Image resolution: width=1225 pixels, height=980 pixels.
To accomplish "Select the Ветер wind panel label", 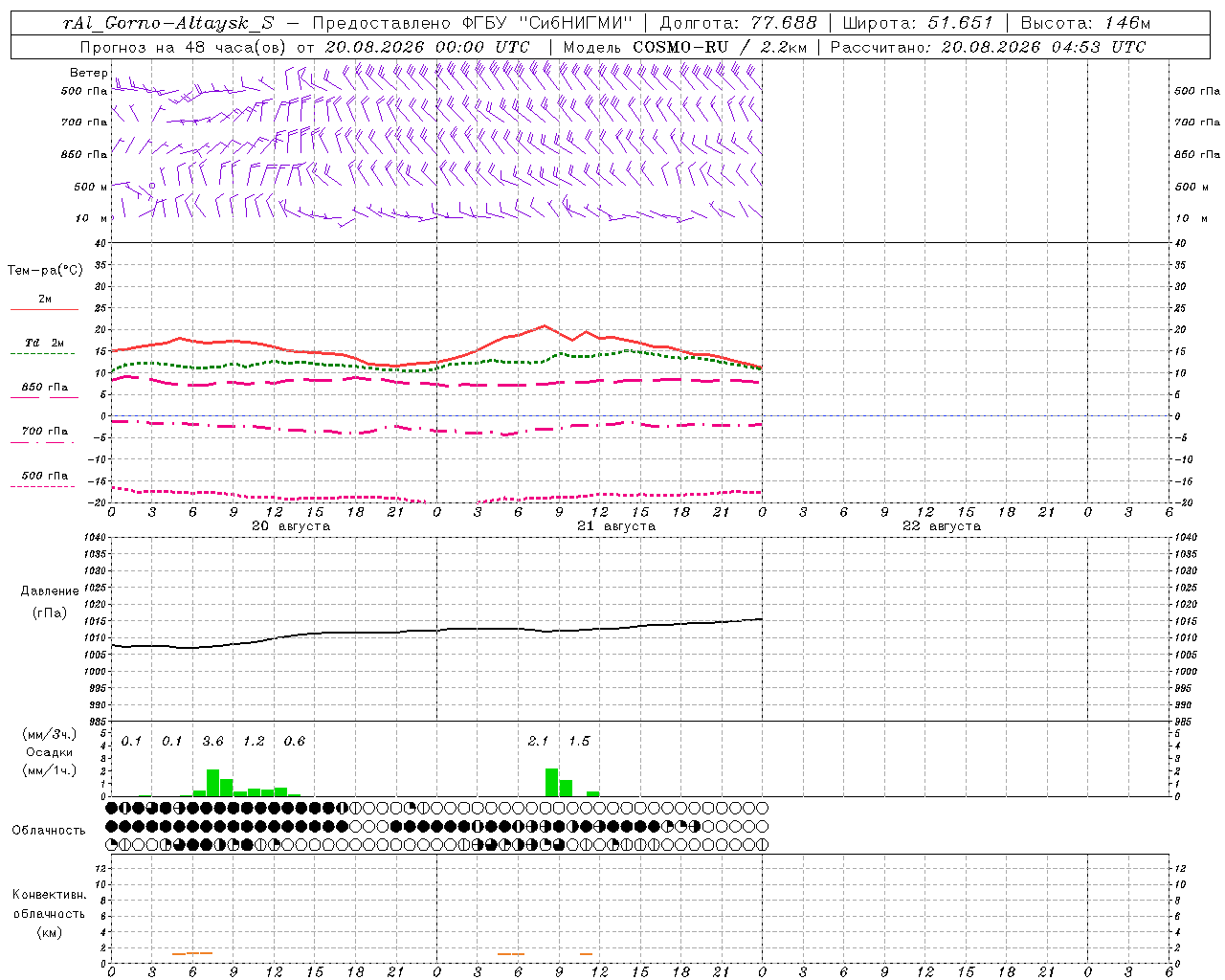I will (88, 72).
